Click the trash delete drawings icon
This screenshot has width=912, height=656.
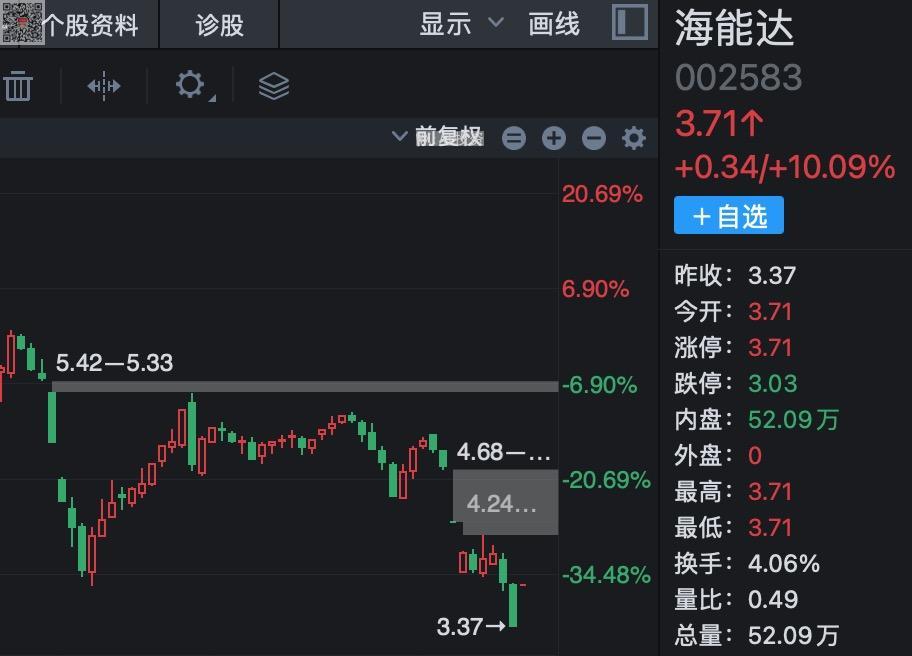tap(18, 86)
